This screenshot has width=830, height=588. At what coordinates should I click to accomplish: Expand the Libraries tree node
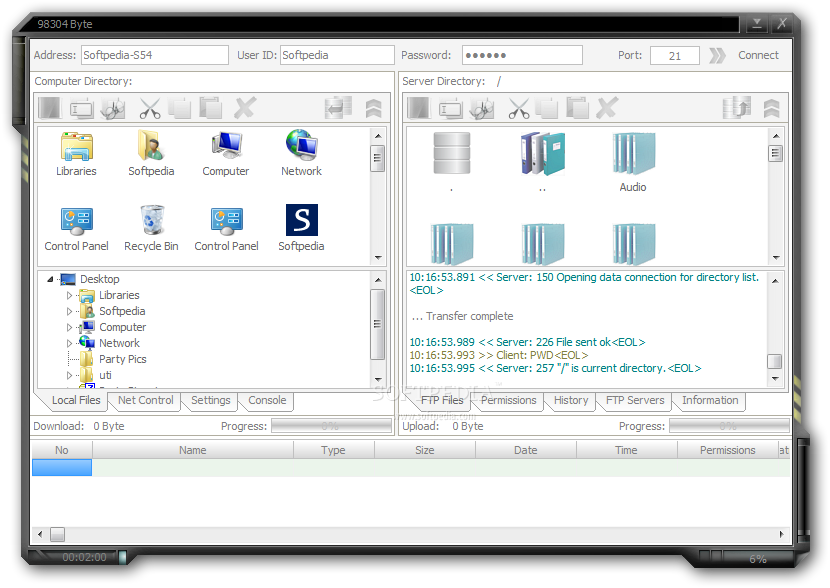(x=69, y=295)
